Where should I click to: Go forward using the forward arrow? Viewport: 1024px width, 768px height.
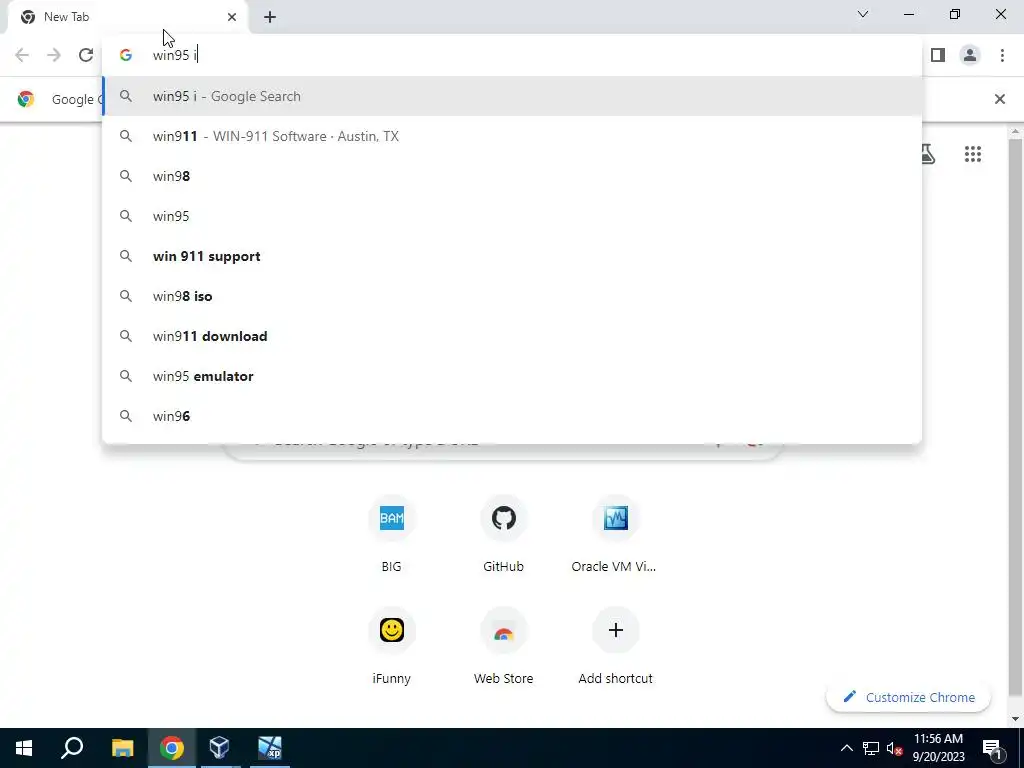coord(54,55)
